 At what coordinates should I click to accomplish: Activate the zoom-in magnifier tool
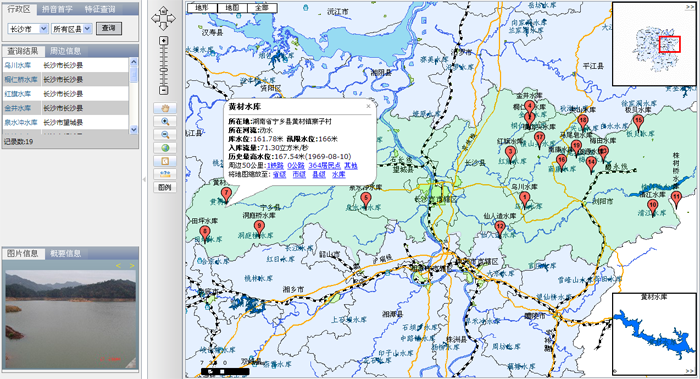165,121
